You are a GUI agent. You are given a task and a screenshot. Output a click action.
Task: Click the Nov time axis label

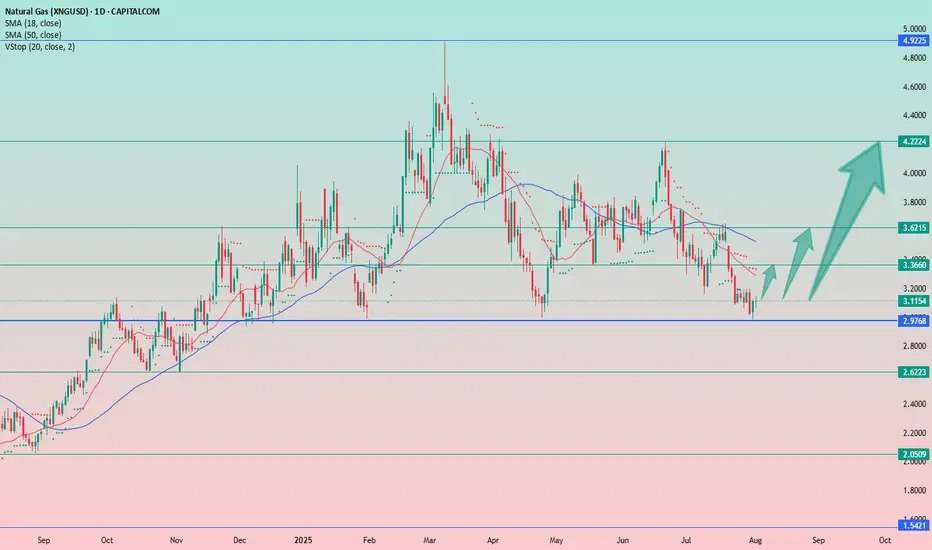click(x=176, y=540)
